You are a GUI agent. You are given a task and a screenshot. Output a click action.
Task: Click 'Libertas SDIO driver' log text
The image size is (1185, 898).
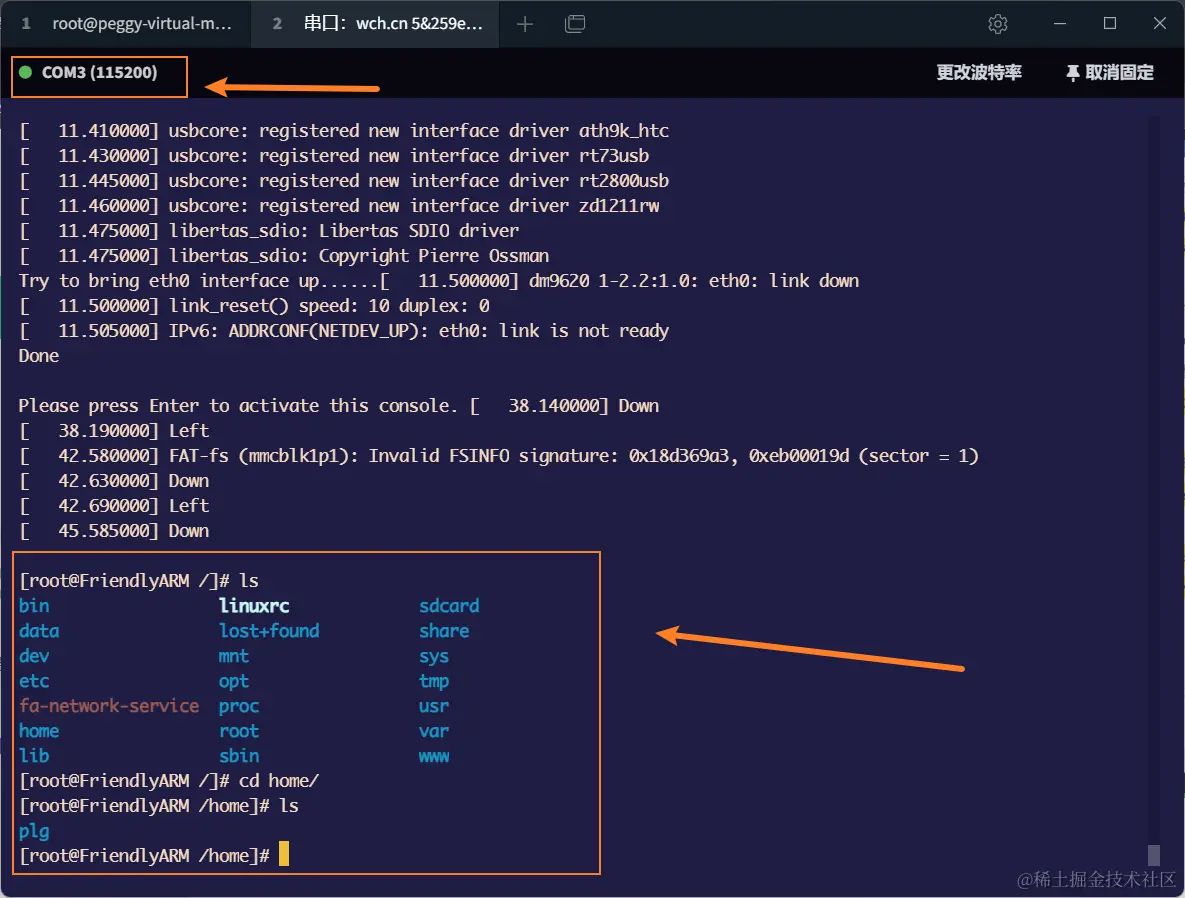[419, 230]
